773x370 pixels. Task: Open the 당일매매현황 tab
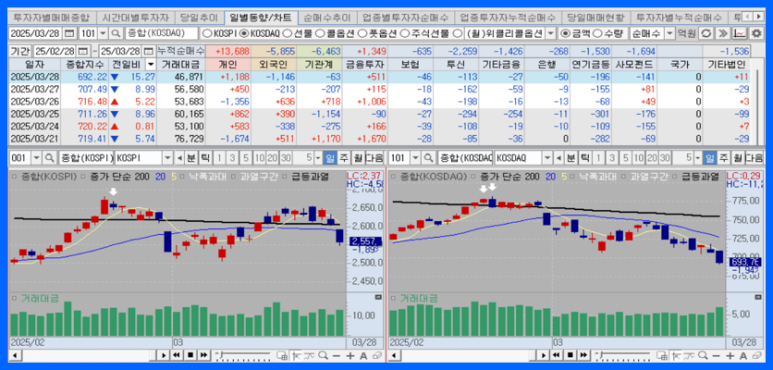(x=596, y=18)
